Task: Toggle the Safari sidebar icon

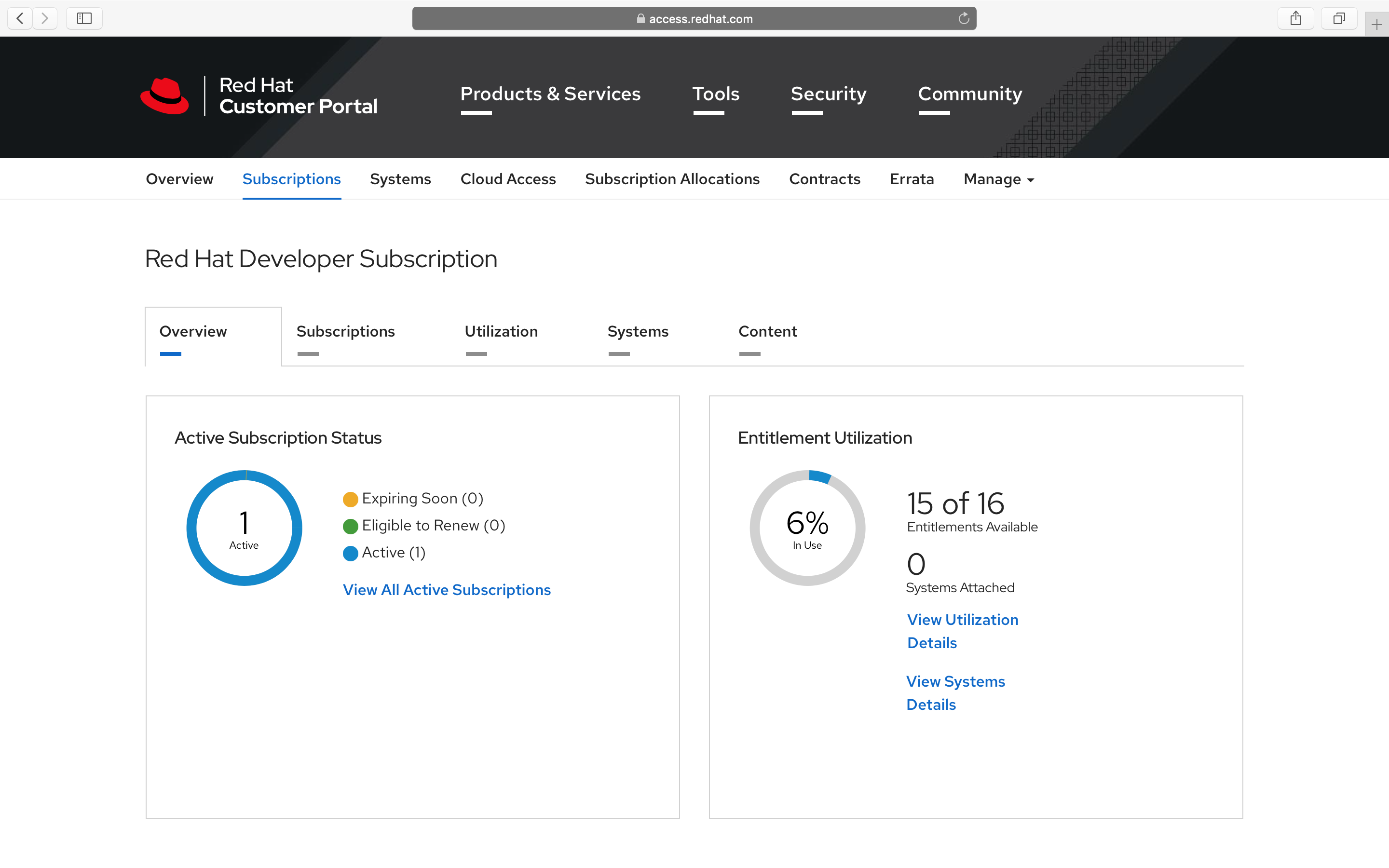Action: coord(84,18)
